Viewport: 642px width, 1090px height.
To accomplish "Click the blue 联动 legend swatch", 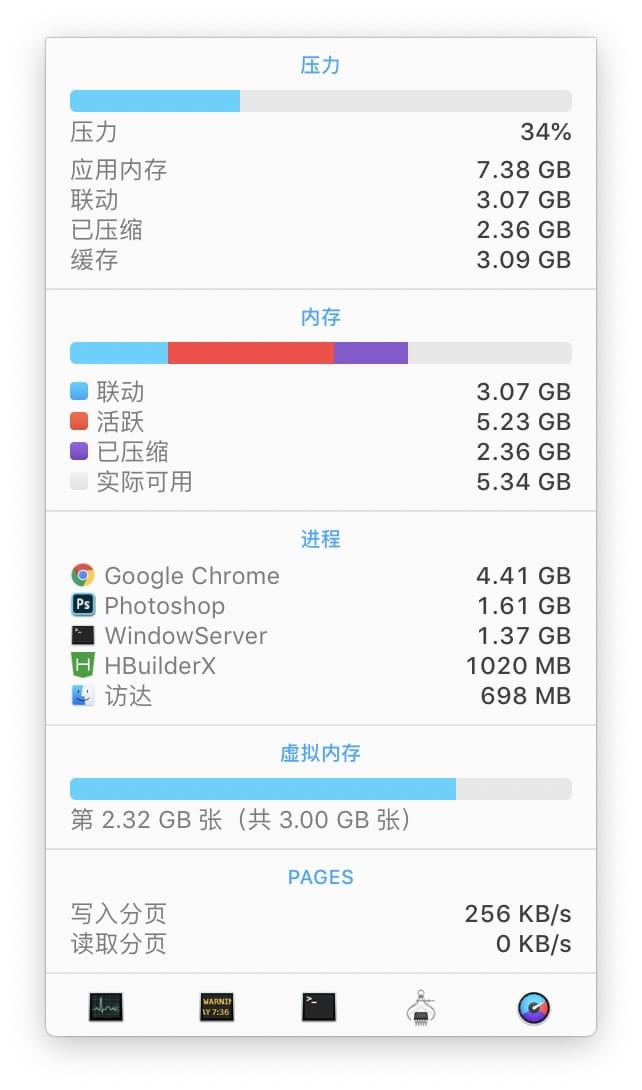I will click(x=79, y=391).
